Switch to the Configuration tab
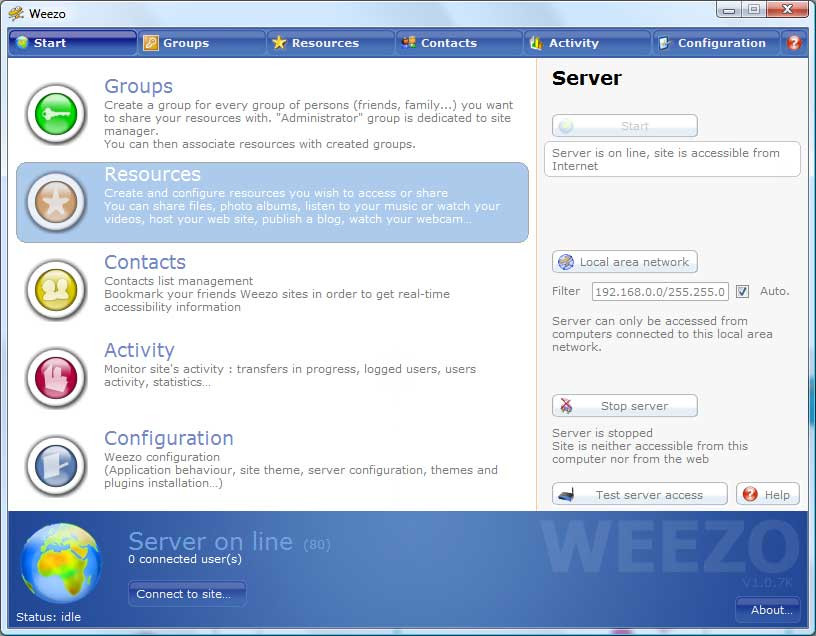This screenshot has height=636, width=816. [x=716, y=43]
